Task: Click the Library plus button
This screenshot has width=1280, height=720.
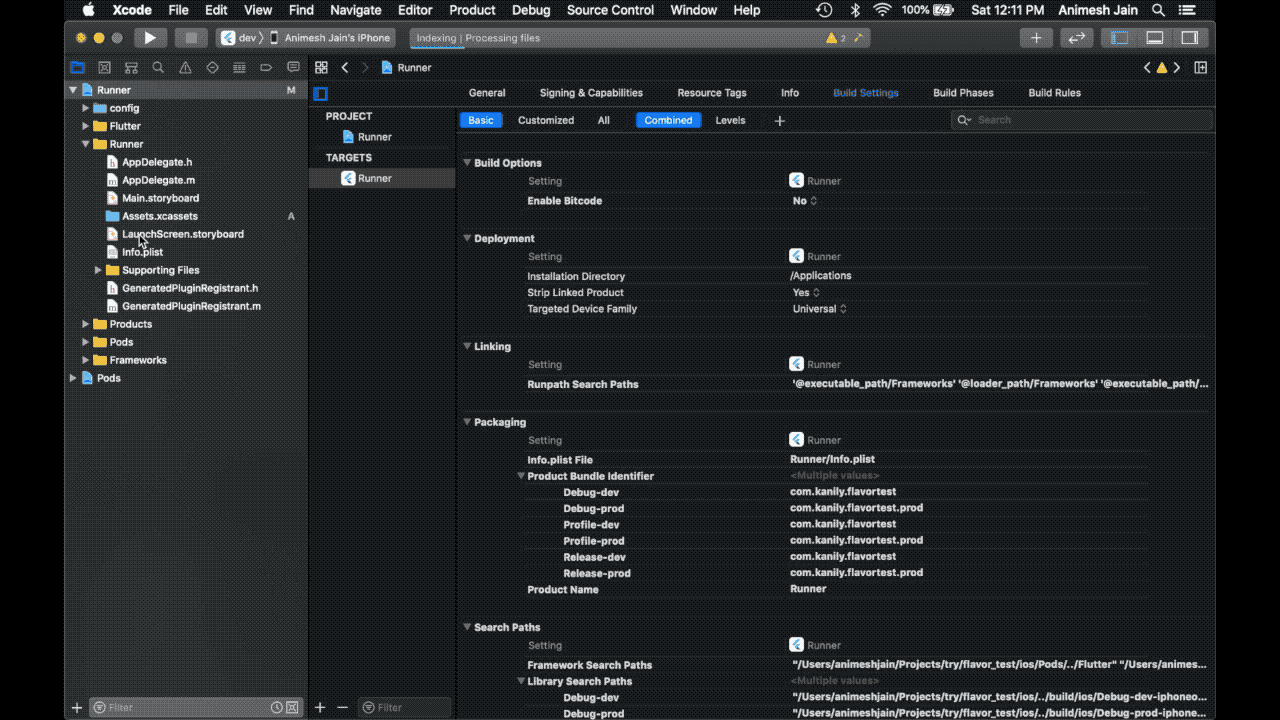Action: pyautogui.click(x=1036, y=38)
